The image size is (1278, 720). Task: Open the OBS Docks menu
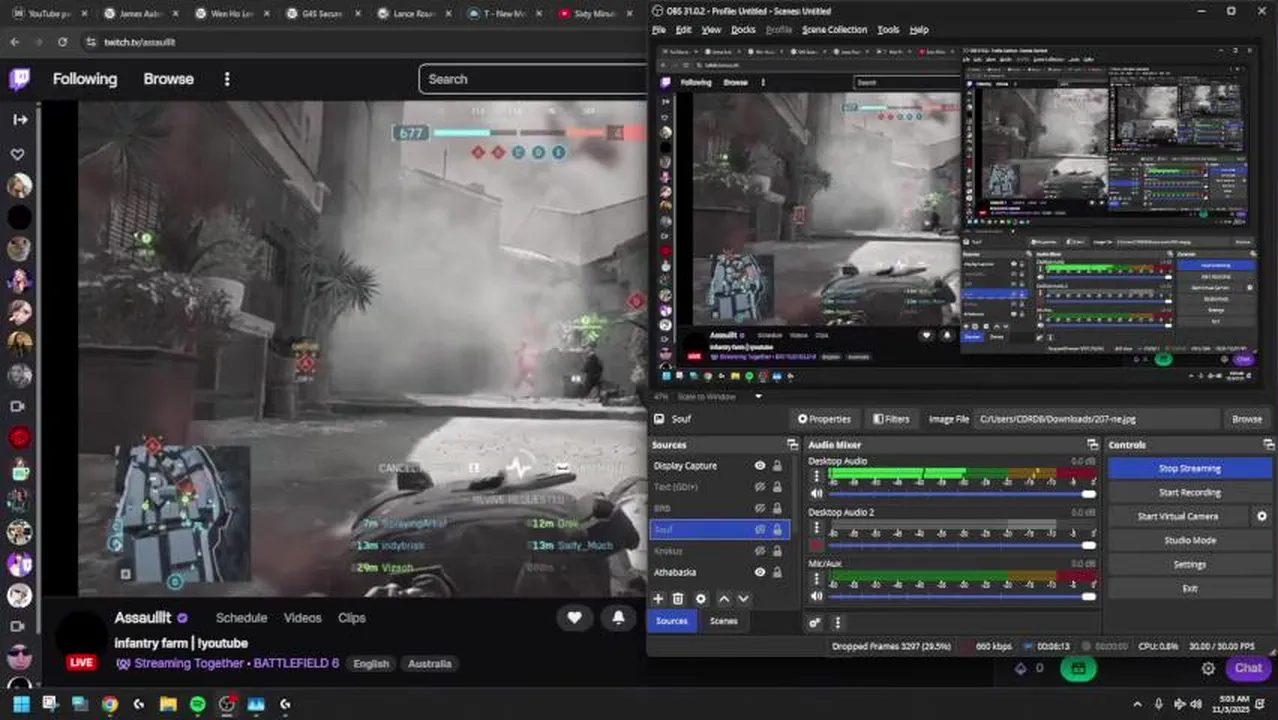pyautogui.click(x=743, y=30)
